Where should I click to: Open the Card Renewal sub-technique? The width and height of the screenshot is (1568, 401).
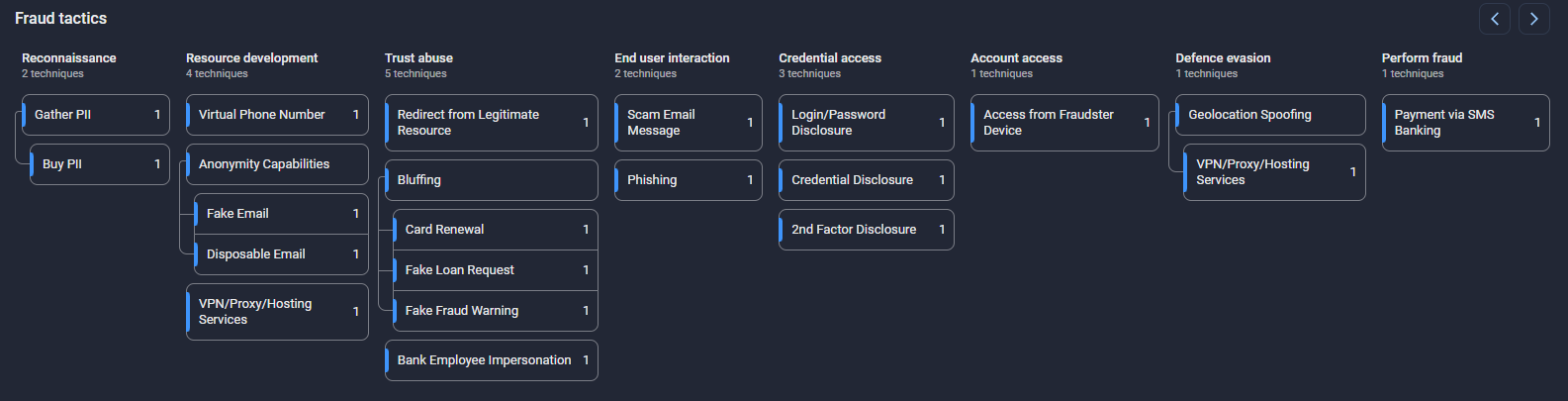[495, 230]
